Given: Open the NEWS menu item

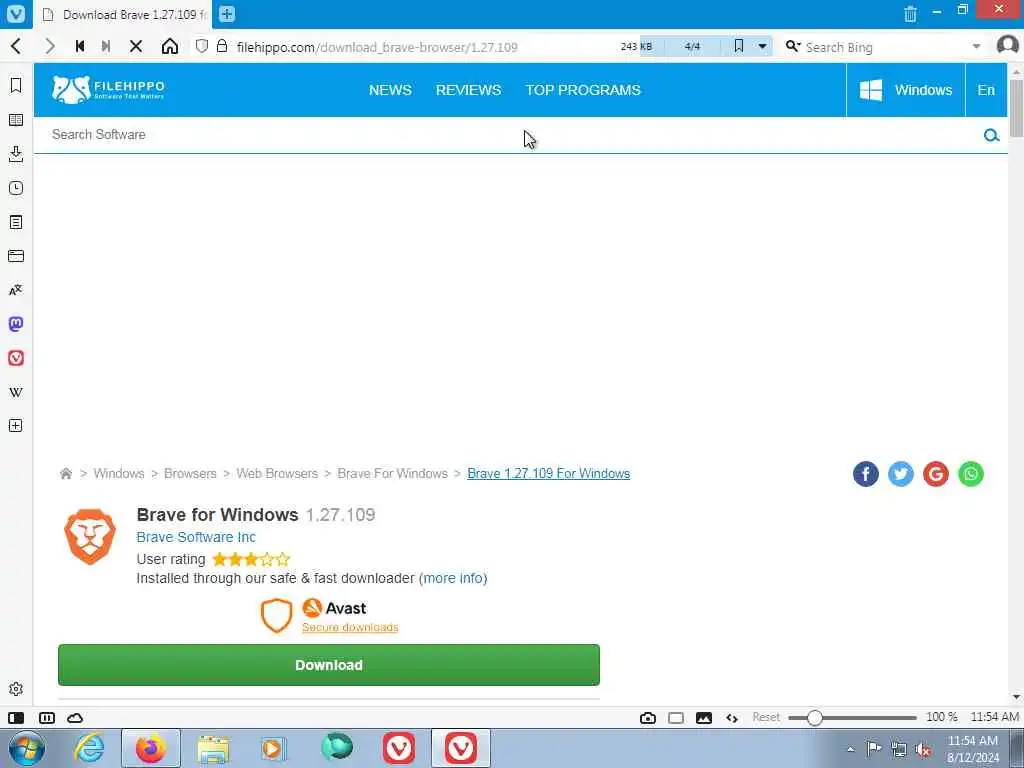Looking at the screenshot, I should [x=390, y=90].
